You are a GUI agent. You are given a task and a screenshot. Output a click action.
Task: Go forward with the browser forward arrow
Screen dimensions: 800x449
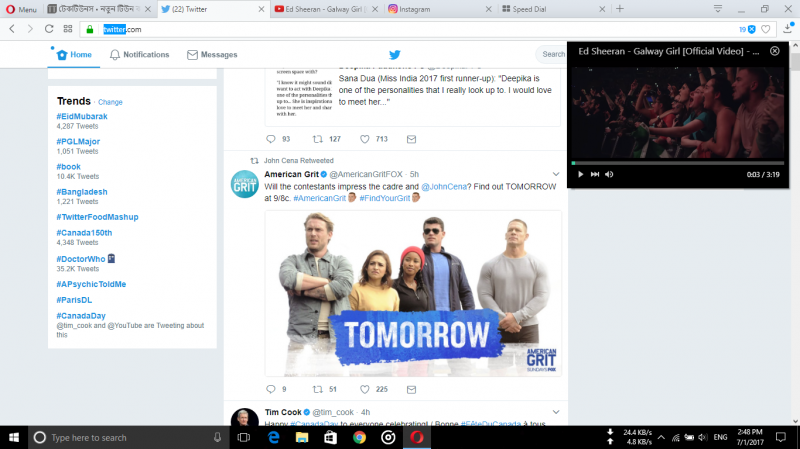click(30, 29)
